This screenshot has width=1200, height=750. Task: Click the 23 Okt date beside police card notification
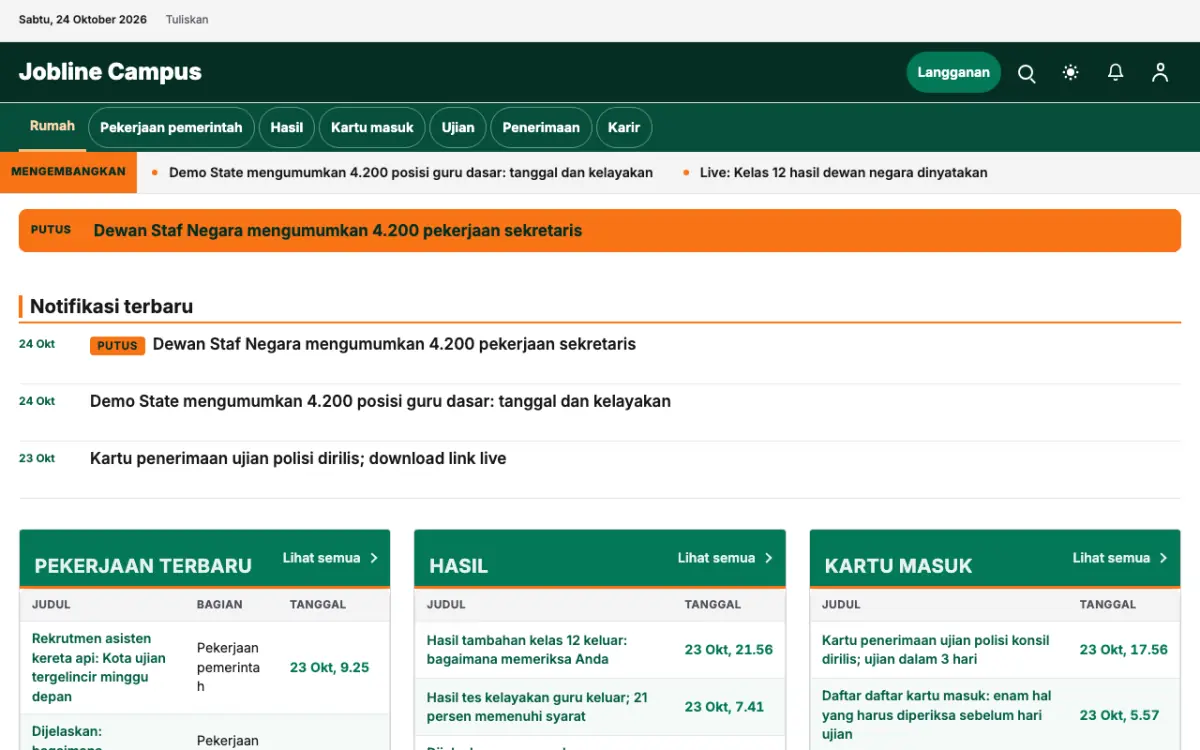click(37, 458)
